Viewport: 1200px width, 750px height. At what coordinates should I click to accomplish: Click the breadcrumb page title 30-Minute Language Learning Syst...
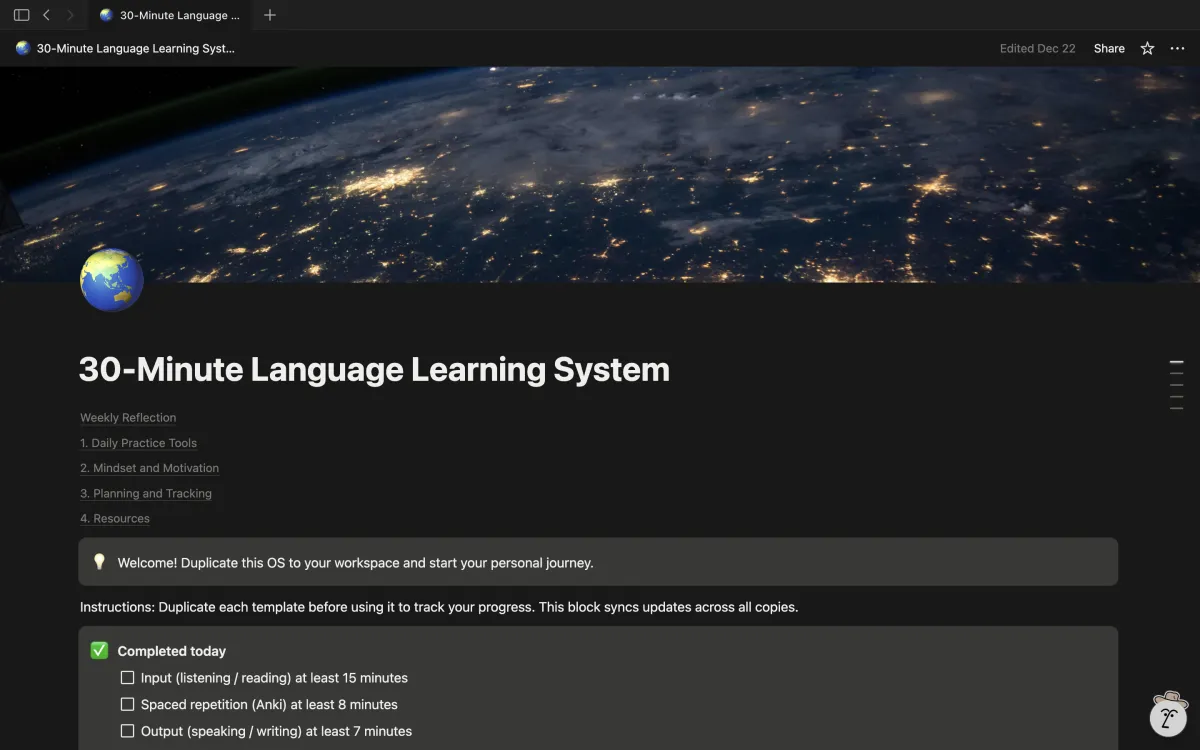(135, 48)
